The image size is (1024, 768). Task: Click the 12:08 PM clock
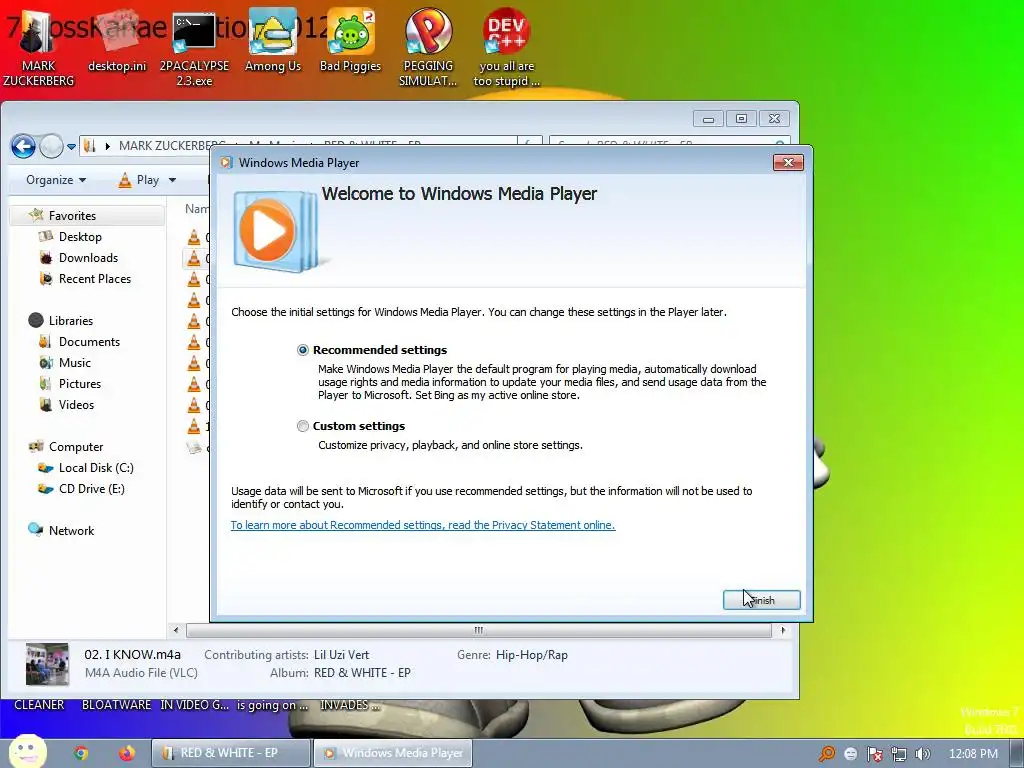point(973,754)
